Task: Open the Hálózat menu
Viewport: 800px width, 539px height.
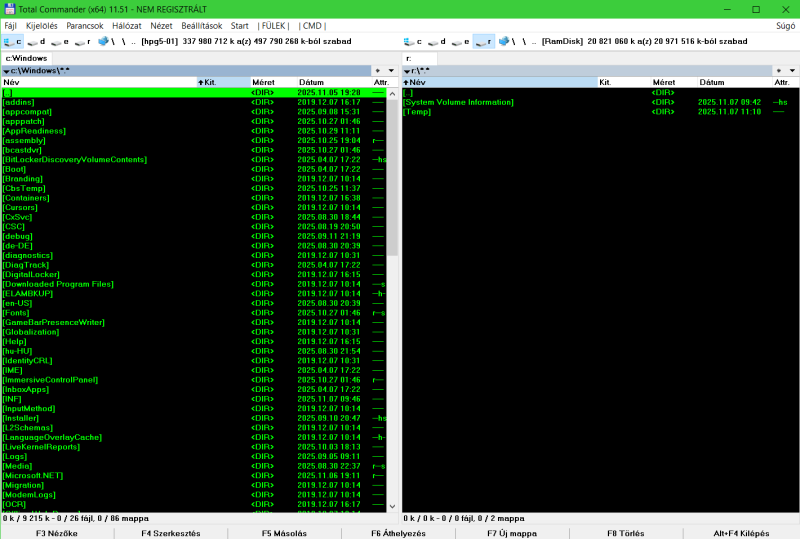Action: 127,26
